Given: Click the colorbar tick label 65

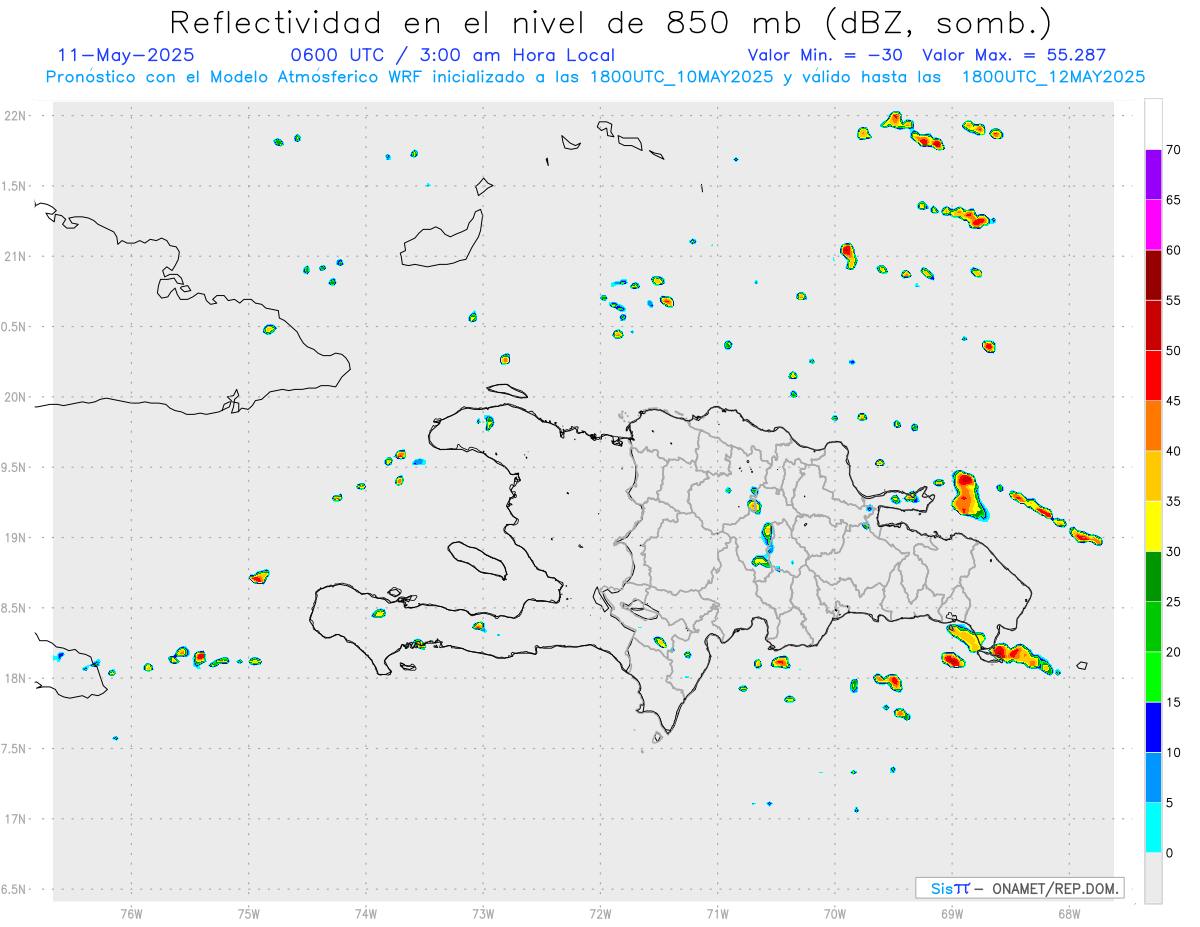Looking at the screenshot, I should [1173, 200].
